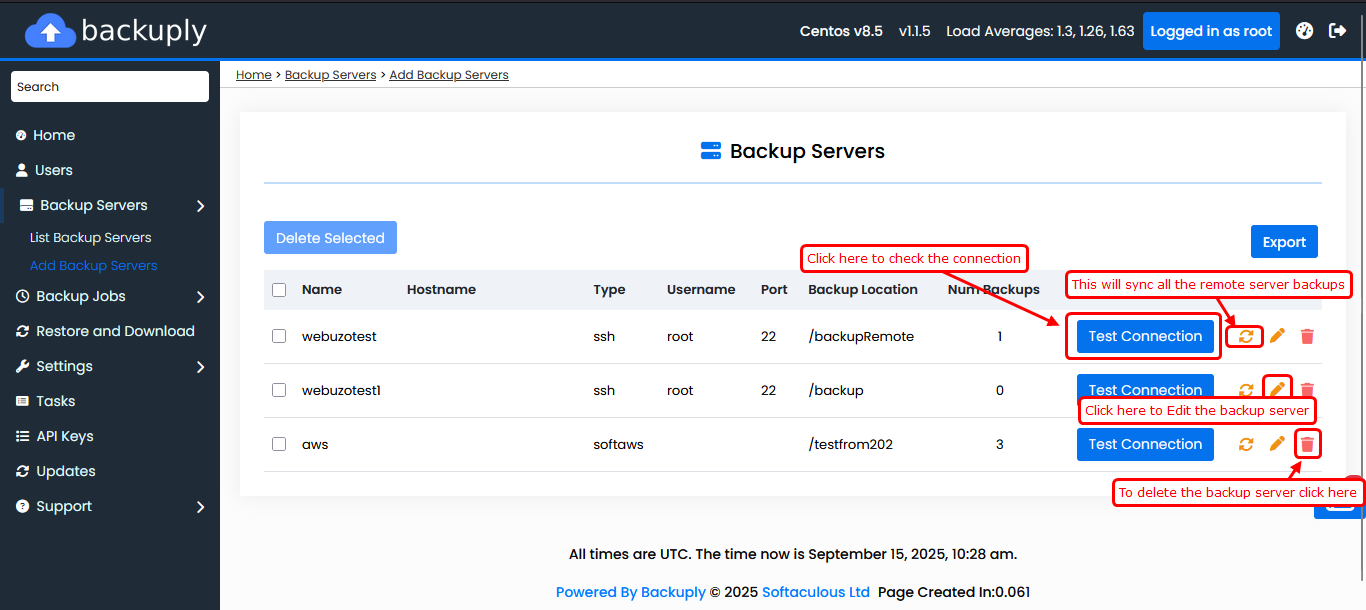This screenshot has height=610, width=1366.
Task: Click the logout icon in header
Action: (1337, 31)
